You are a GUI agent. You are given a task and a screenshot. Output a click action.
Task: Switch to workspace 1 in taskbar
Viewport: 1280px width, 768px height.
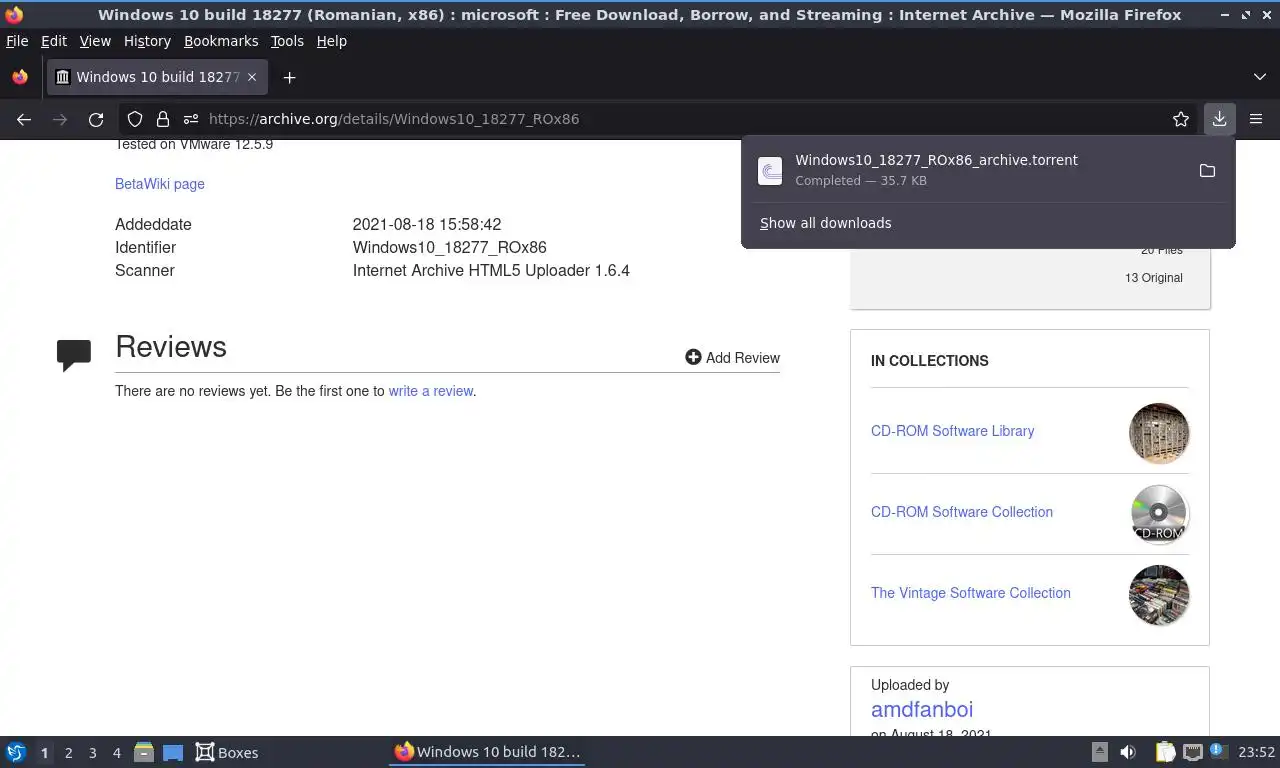[44, 753]
